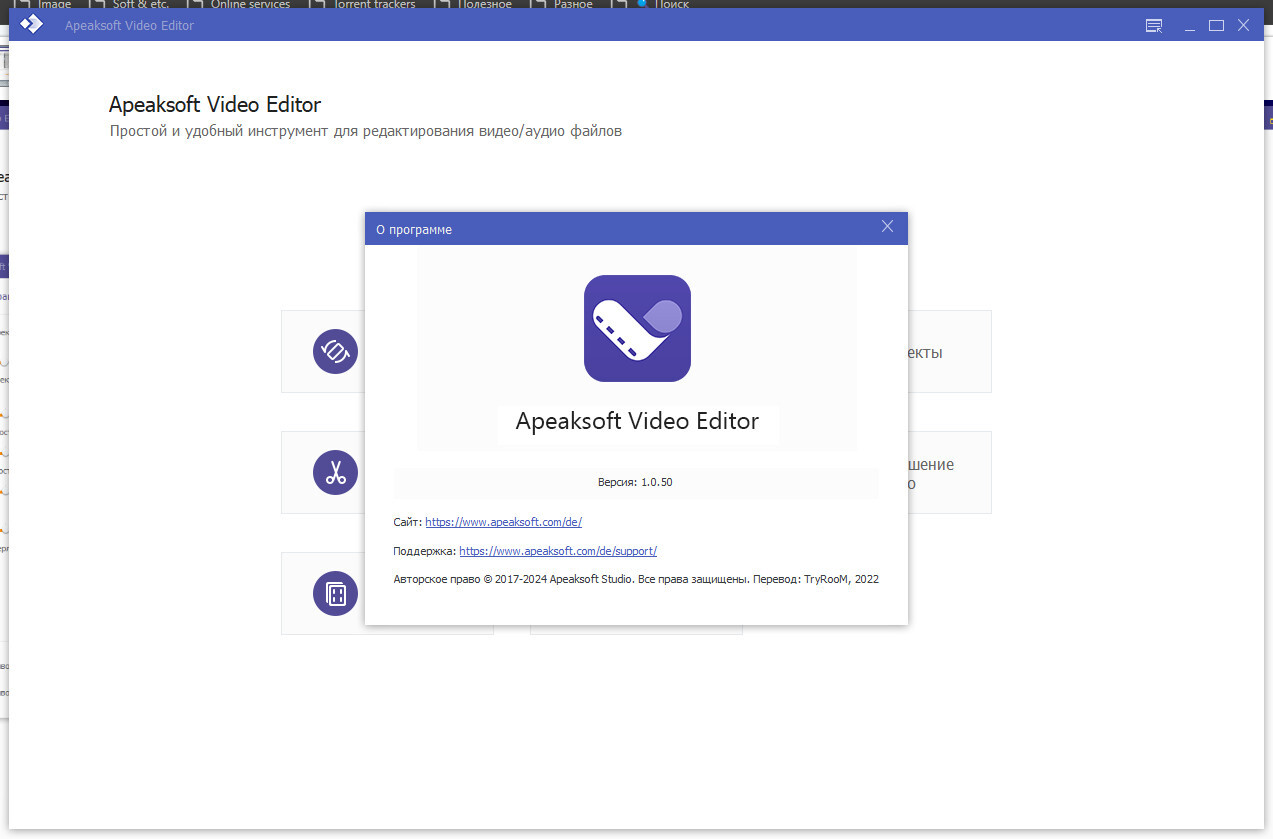Open the apeaksoft.com/de/ site link
Viewport: 1273px width, 839px height.
(503, 522)
